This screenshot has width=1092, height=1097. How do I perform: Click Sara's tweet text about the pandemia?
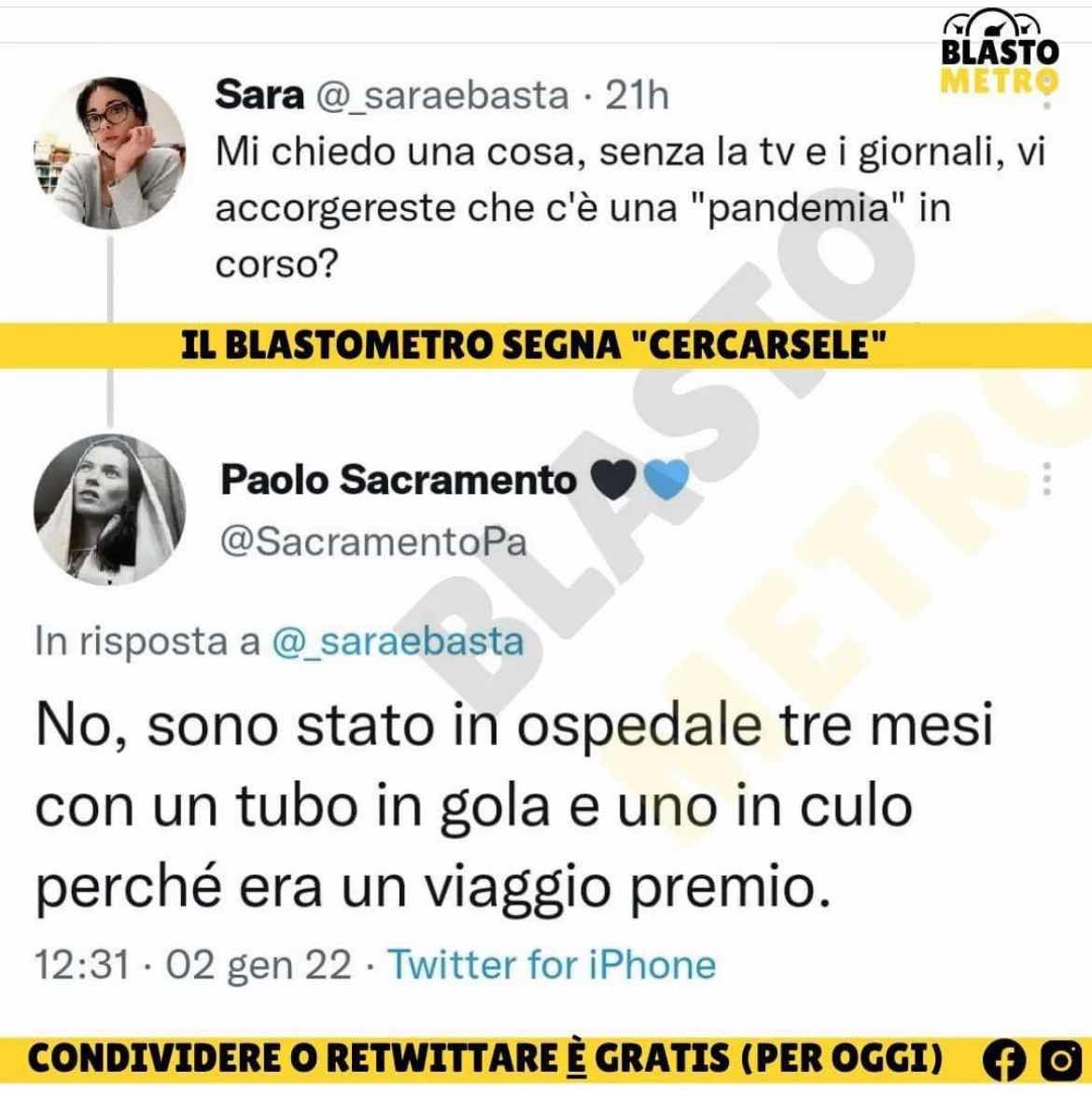[630, 208]
